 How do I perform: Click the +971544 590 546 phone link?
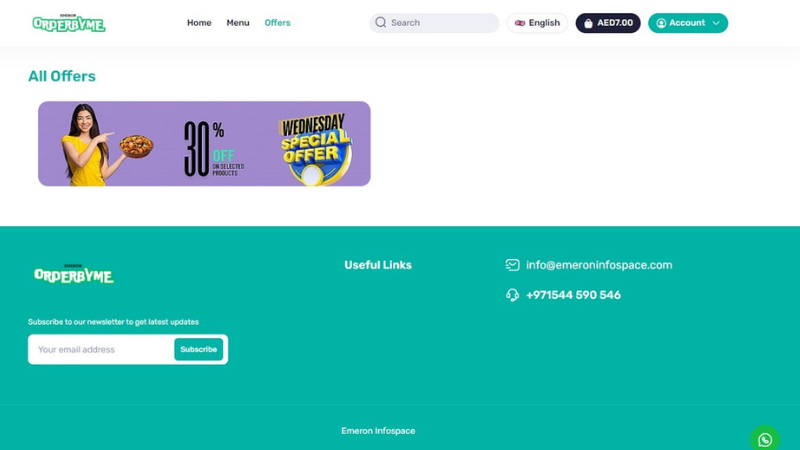point(573,295)
